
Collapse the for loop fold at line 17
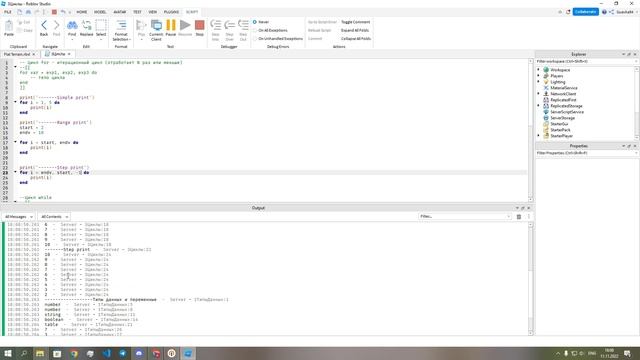(16, 142)
